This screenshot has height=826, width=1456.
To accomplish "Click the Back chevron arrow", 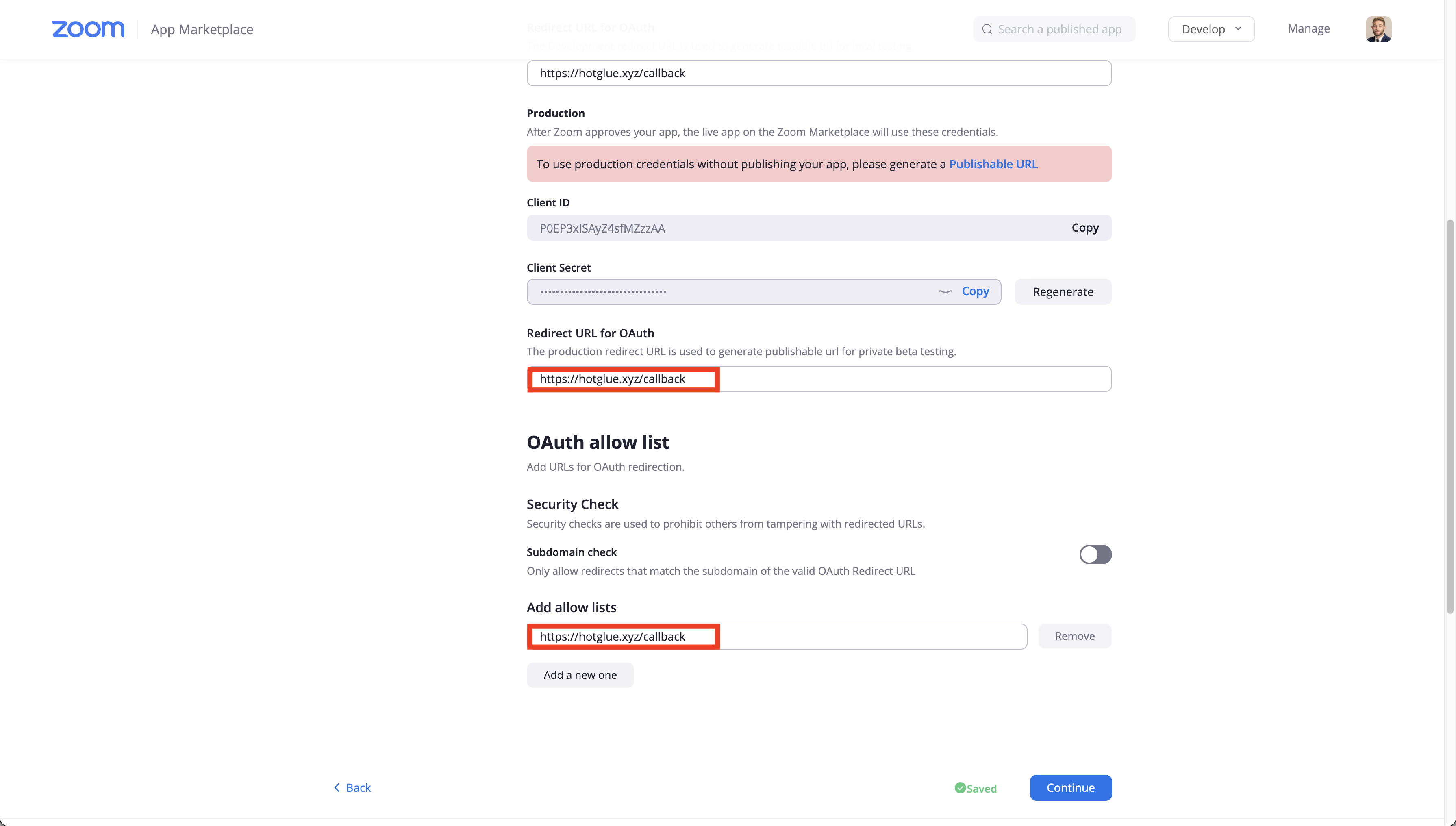I will coord(337,787).
